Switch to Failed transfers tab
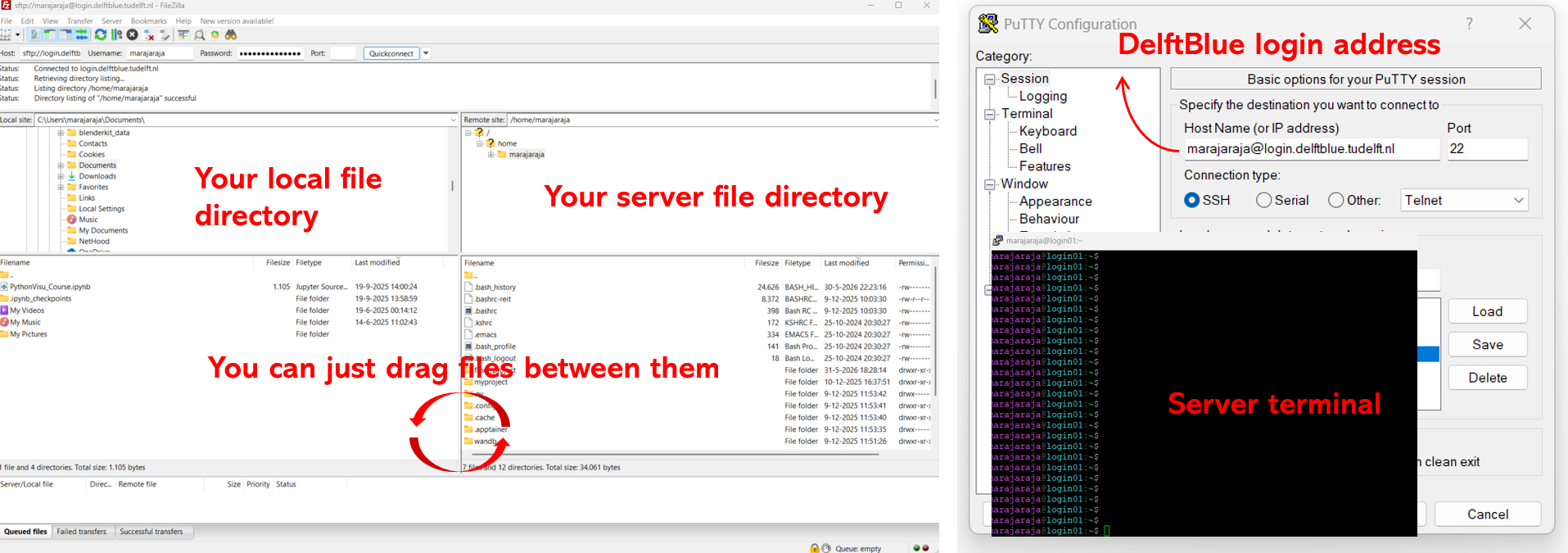The width and height of the screenshot is (1568, 553). pyautogui.click(x=82, y=532)
